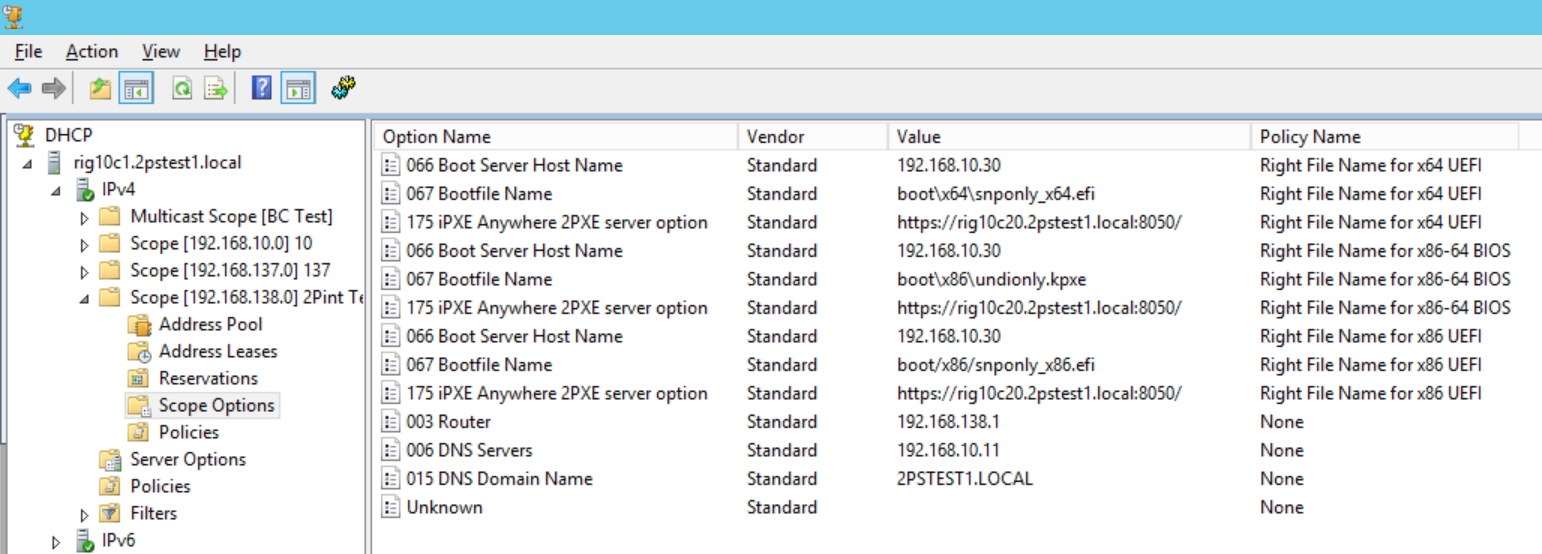The height and width of the screenshot is (554, 1542).
Task: Collapse the Scope [192.168.138.0] tree node
Action: pyautogui.click(x=85, y=298)
